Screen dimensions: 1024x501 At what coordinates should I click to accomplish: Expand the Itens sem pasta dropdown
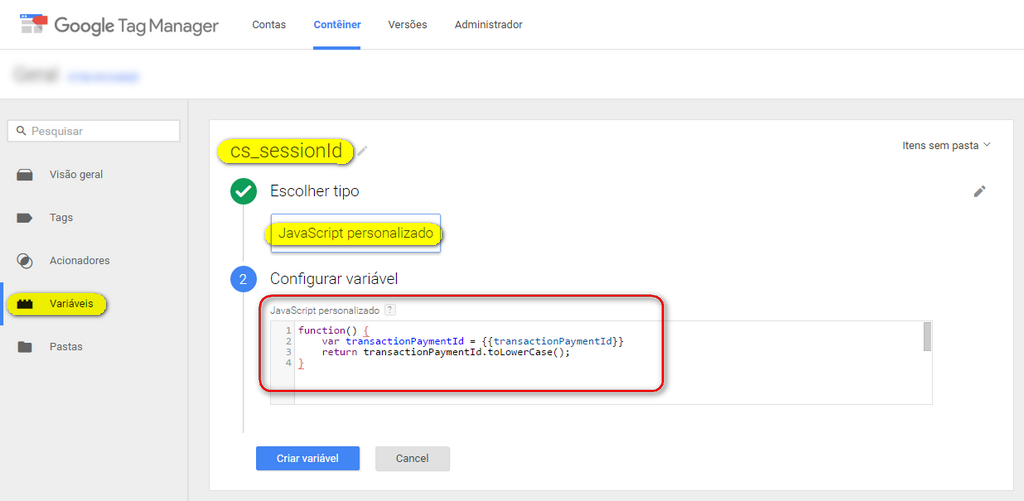(946, 145)
